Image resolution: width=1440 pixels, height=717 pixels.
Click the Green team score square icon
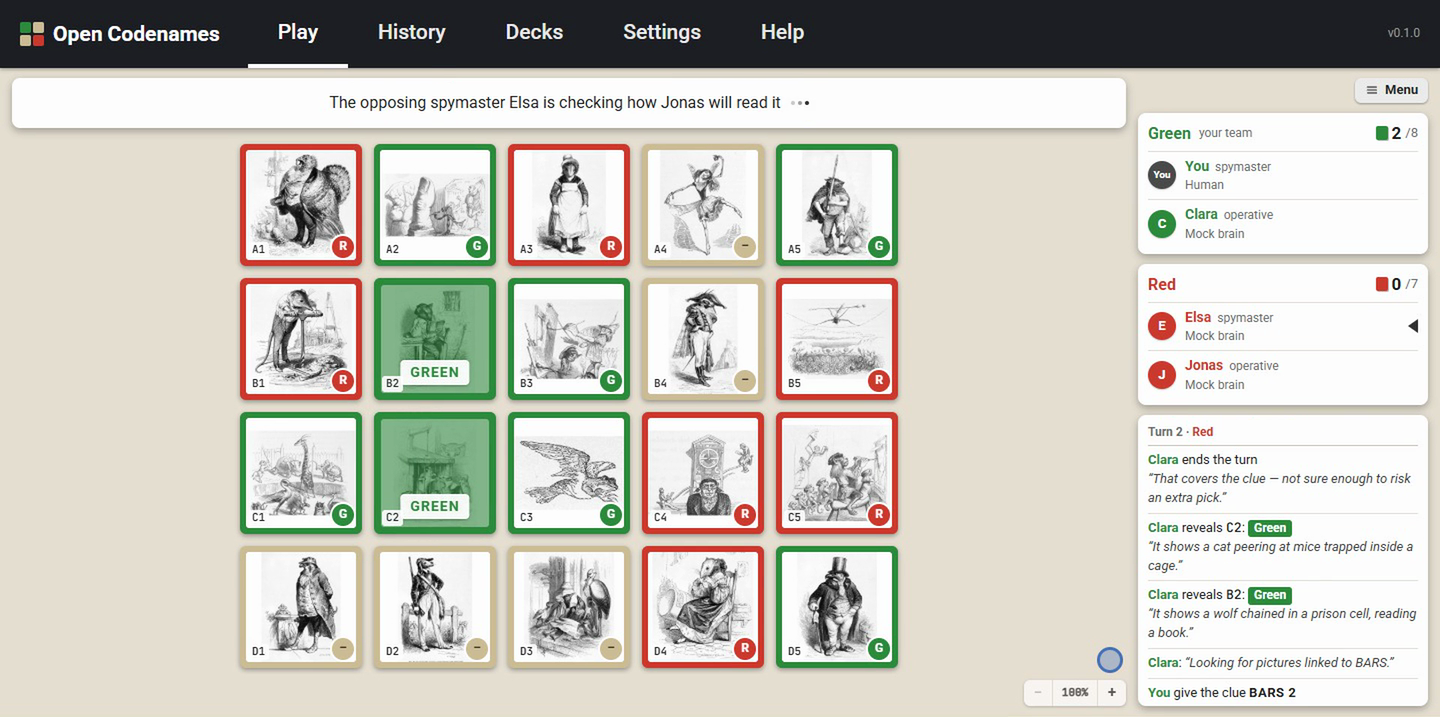point(1382,133)
